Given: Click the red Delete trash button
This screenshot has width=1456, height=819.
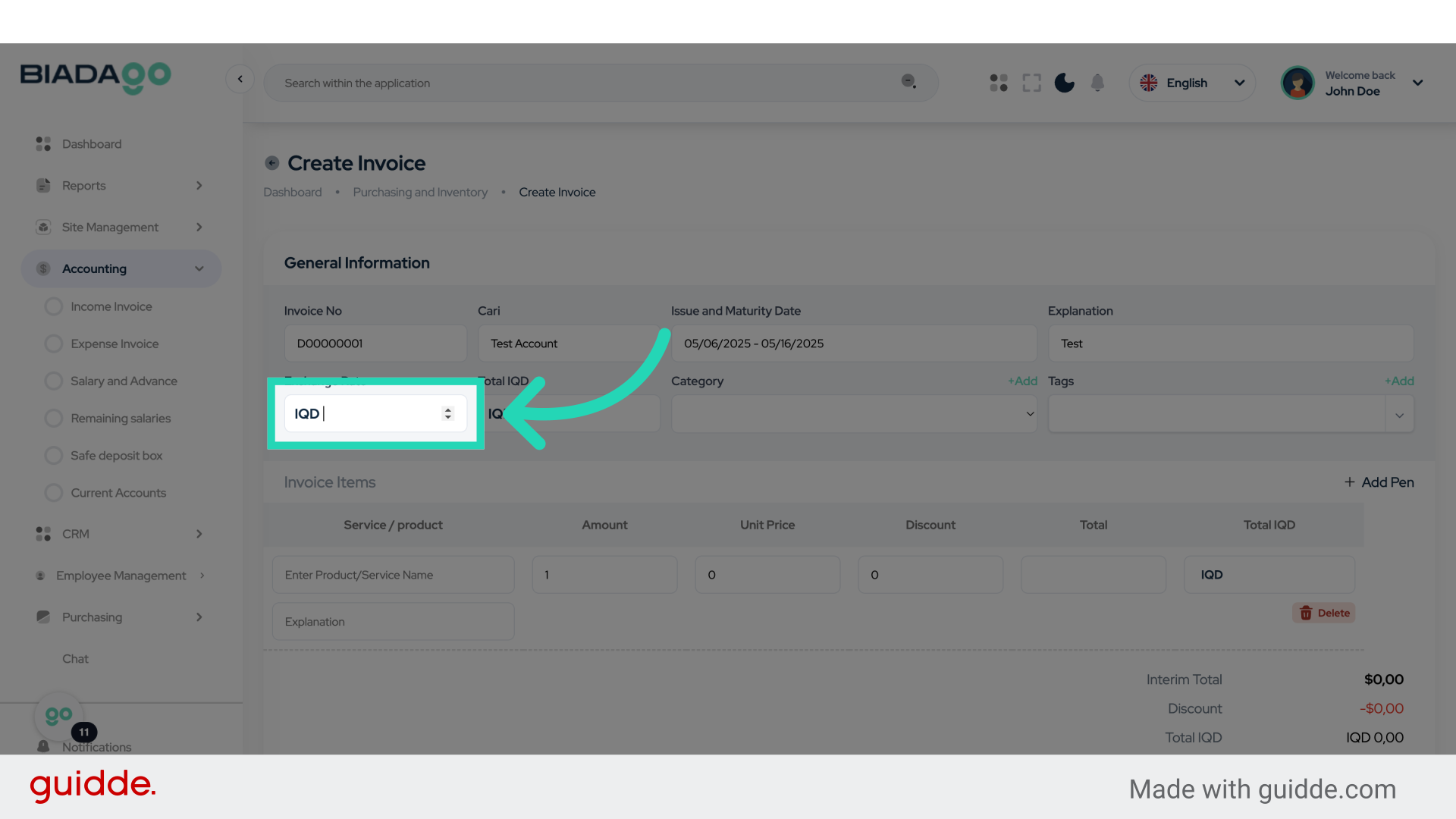Looking at the screenshot, I should pyautogui.click(x=1324, y=613).
